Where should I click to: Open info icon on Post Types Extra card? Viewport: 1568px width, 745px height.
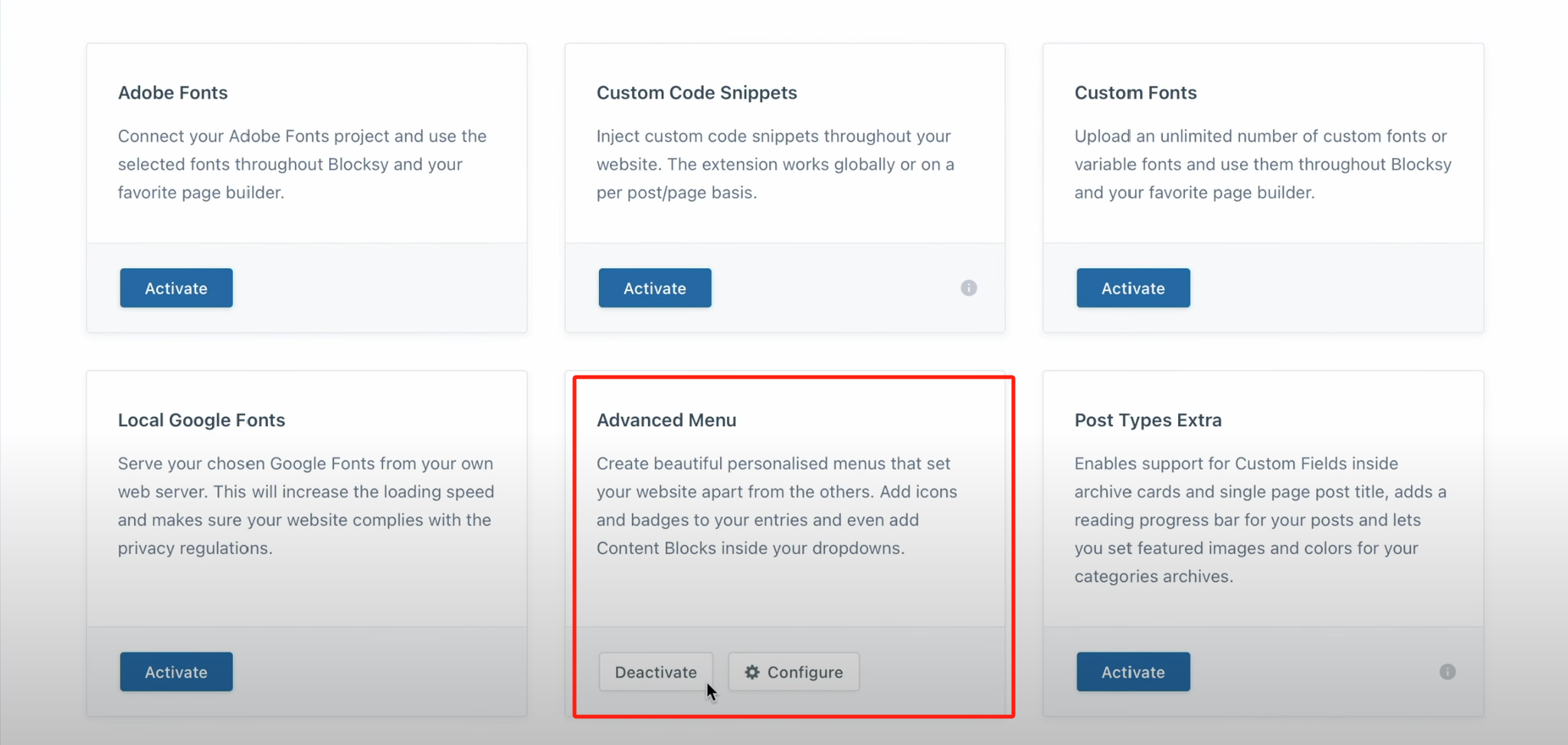[1447, 672]
